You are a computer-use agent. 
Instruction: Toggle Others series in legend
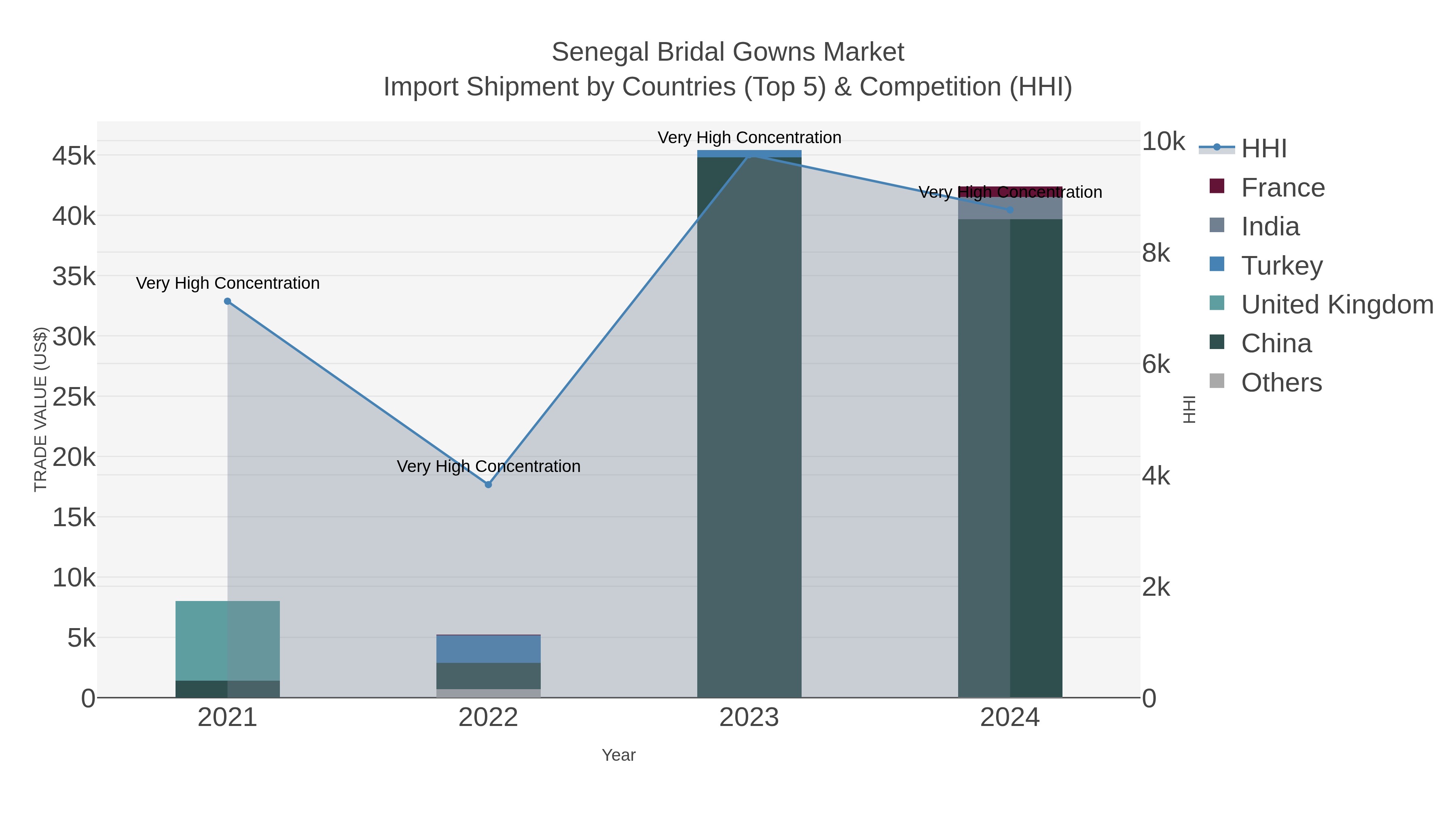click(1266, 382)
